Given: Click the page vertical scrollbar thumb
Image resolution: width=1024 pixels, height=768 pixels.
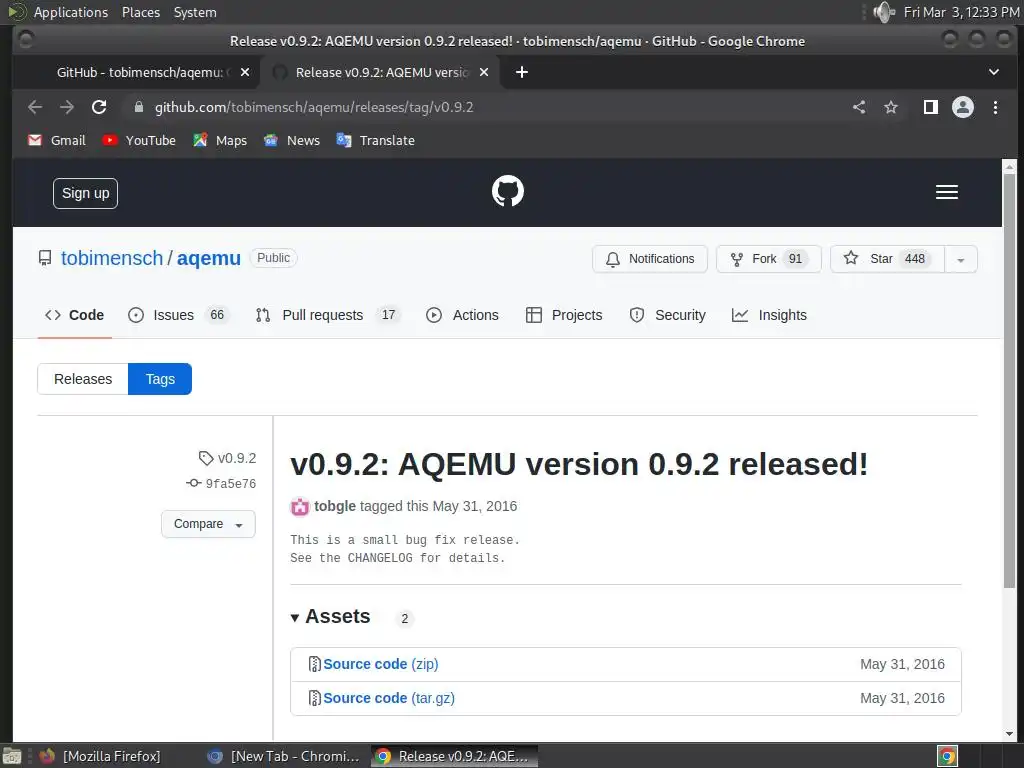Looking at the screenshot, I should [x=1010, y=379].
